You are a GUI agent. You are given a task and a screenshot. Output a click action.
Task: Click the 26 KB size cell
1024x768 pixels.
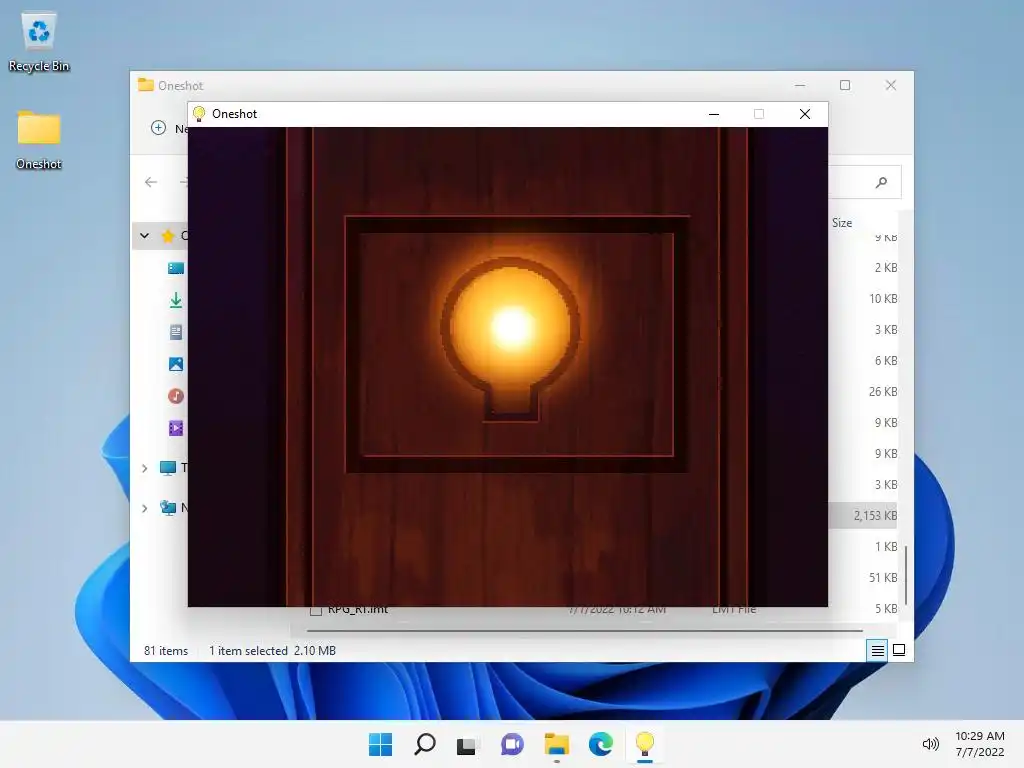pyautogui.click(x=882, y=391)
